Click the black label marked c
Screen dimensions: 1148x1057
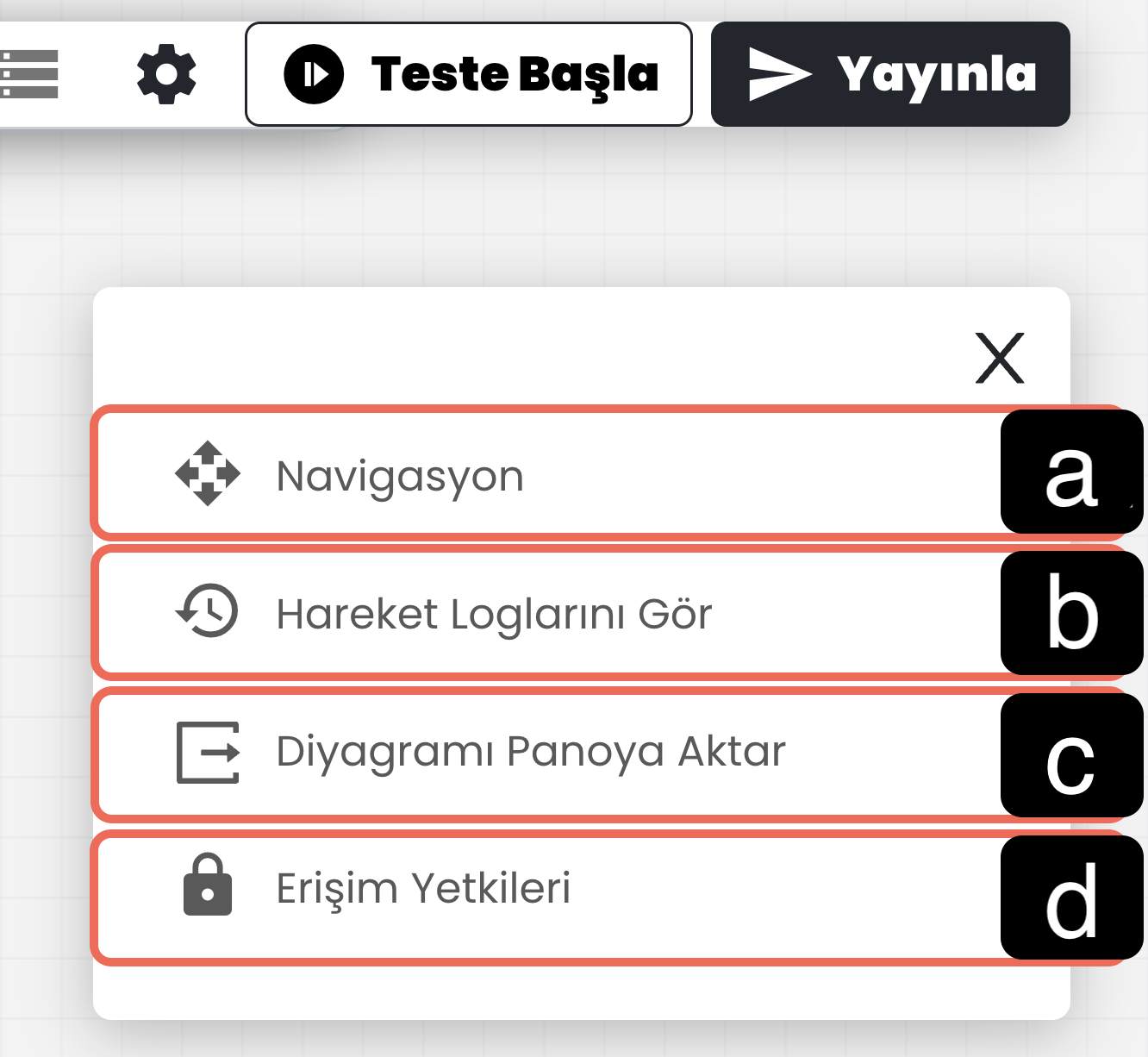point(1071,755)
